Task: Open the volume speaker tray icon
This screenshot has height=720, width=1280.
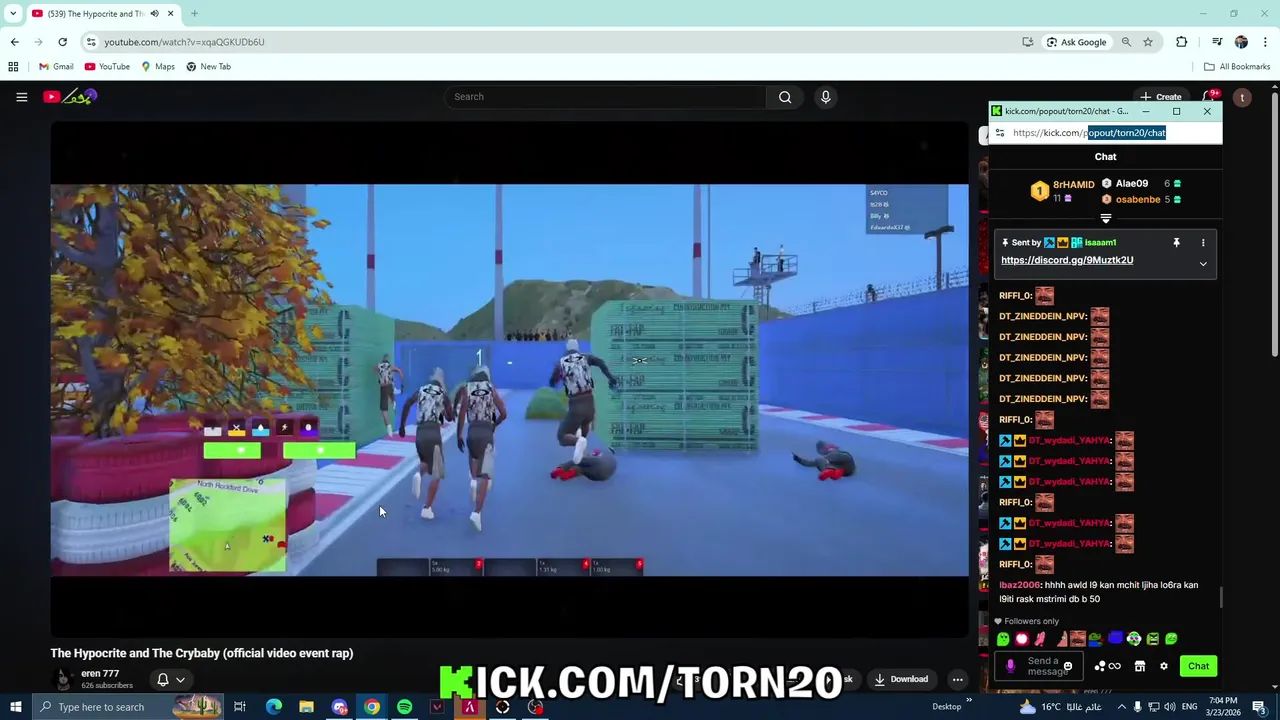Action: pyautogui.click(x=1169, y=707)
